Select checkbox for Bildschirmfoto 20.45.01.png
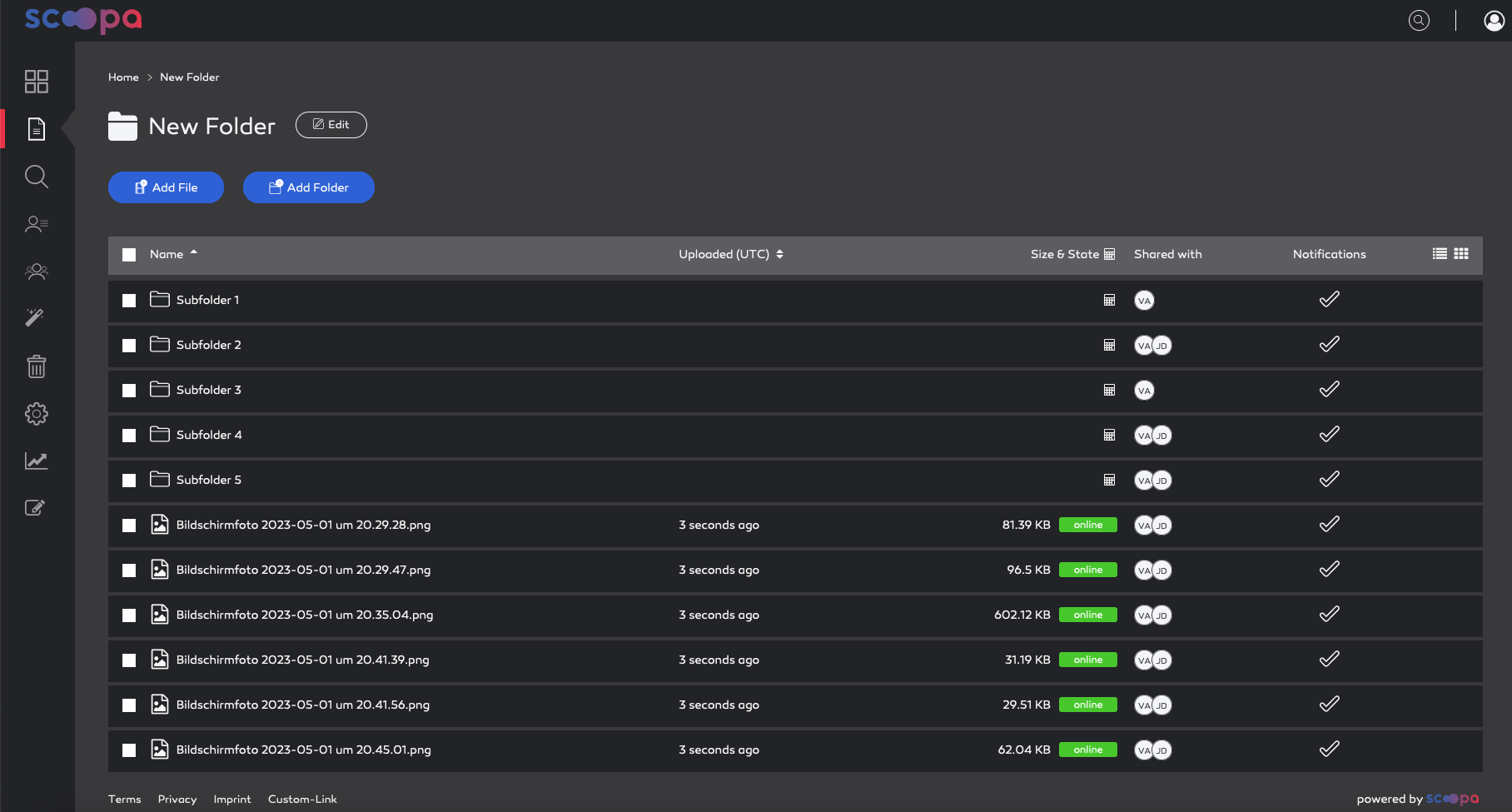This screenshot has height=812, width=1512. (129, 750)
